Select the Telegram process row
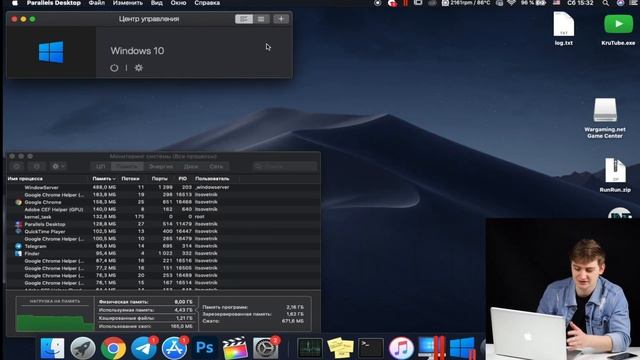The height and width of the screenshot is (360, 640). (x=163, y=246)
